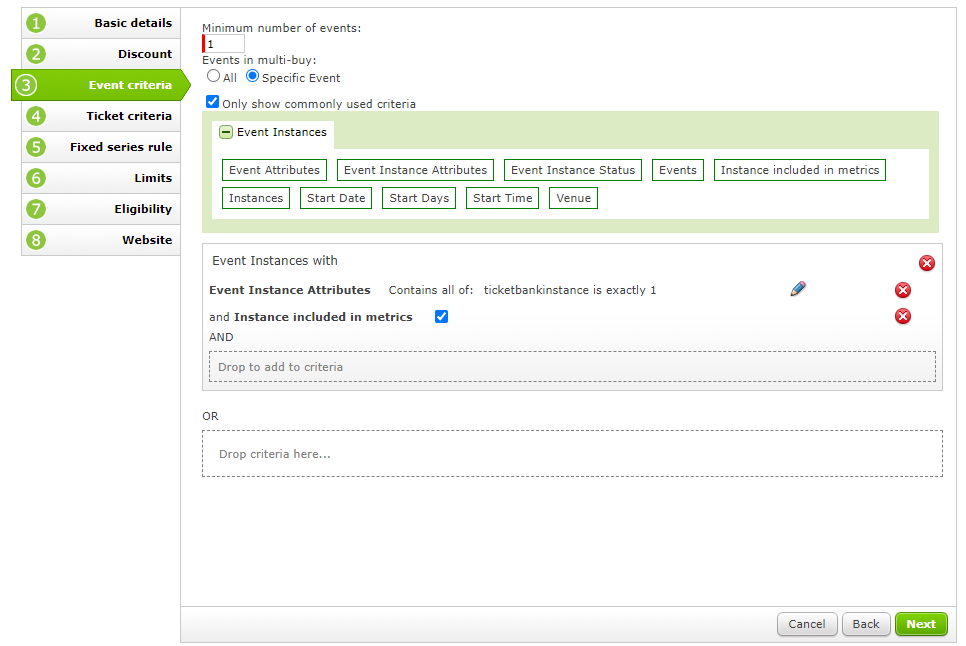Click the Instance included in metrics tag
Screen dimensions: 966x646
point(800,170)
